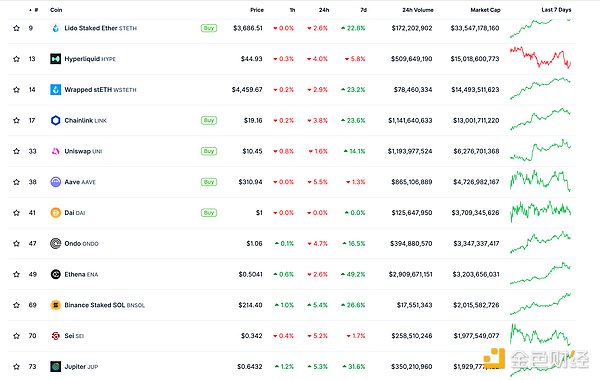Click the Uniswap unicorn logo
The image size is (600, 380).
[x=55, y=151]
